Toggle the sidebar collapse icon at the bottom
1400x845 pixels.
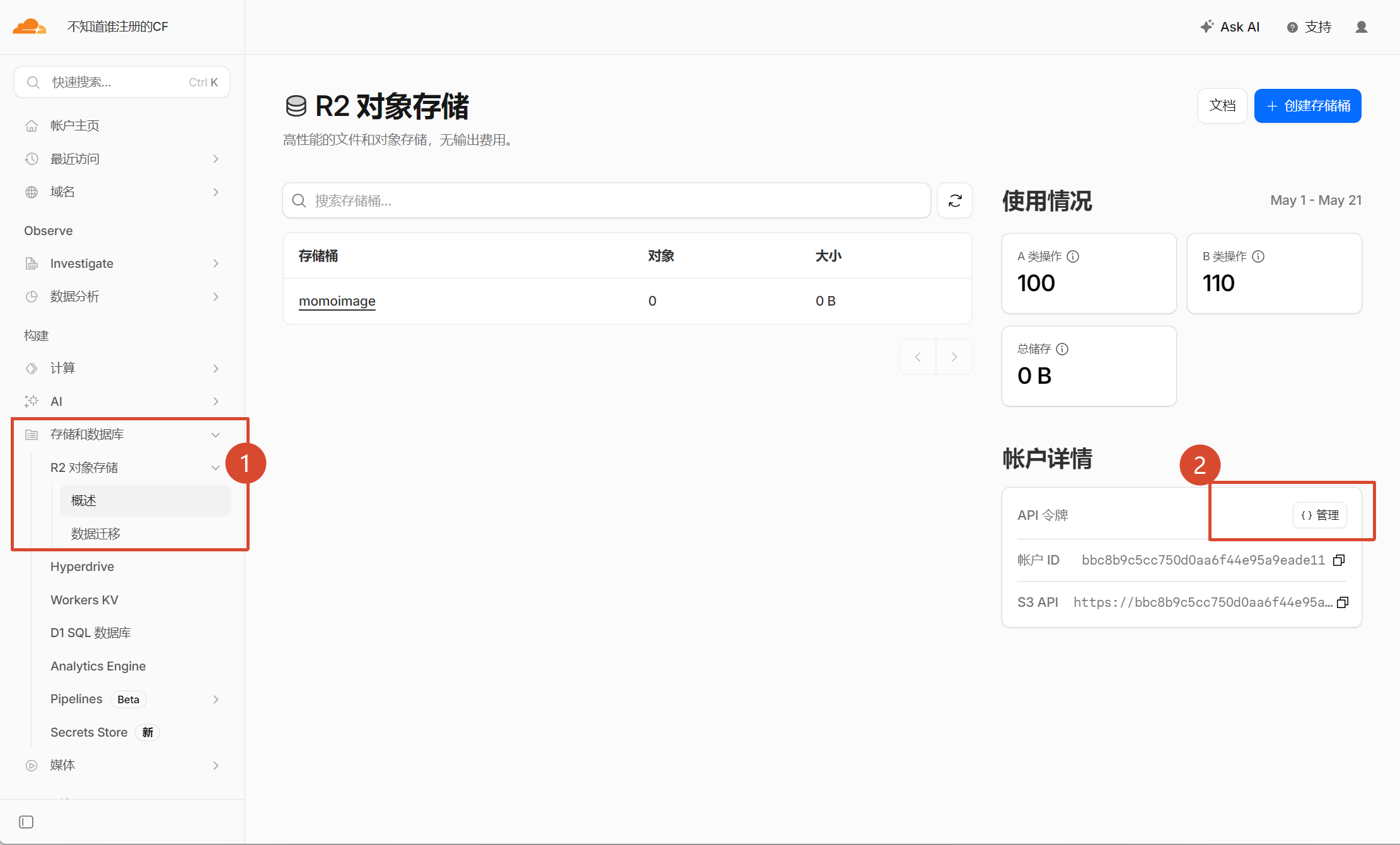tap(26, 822)
